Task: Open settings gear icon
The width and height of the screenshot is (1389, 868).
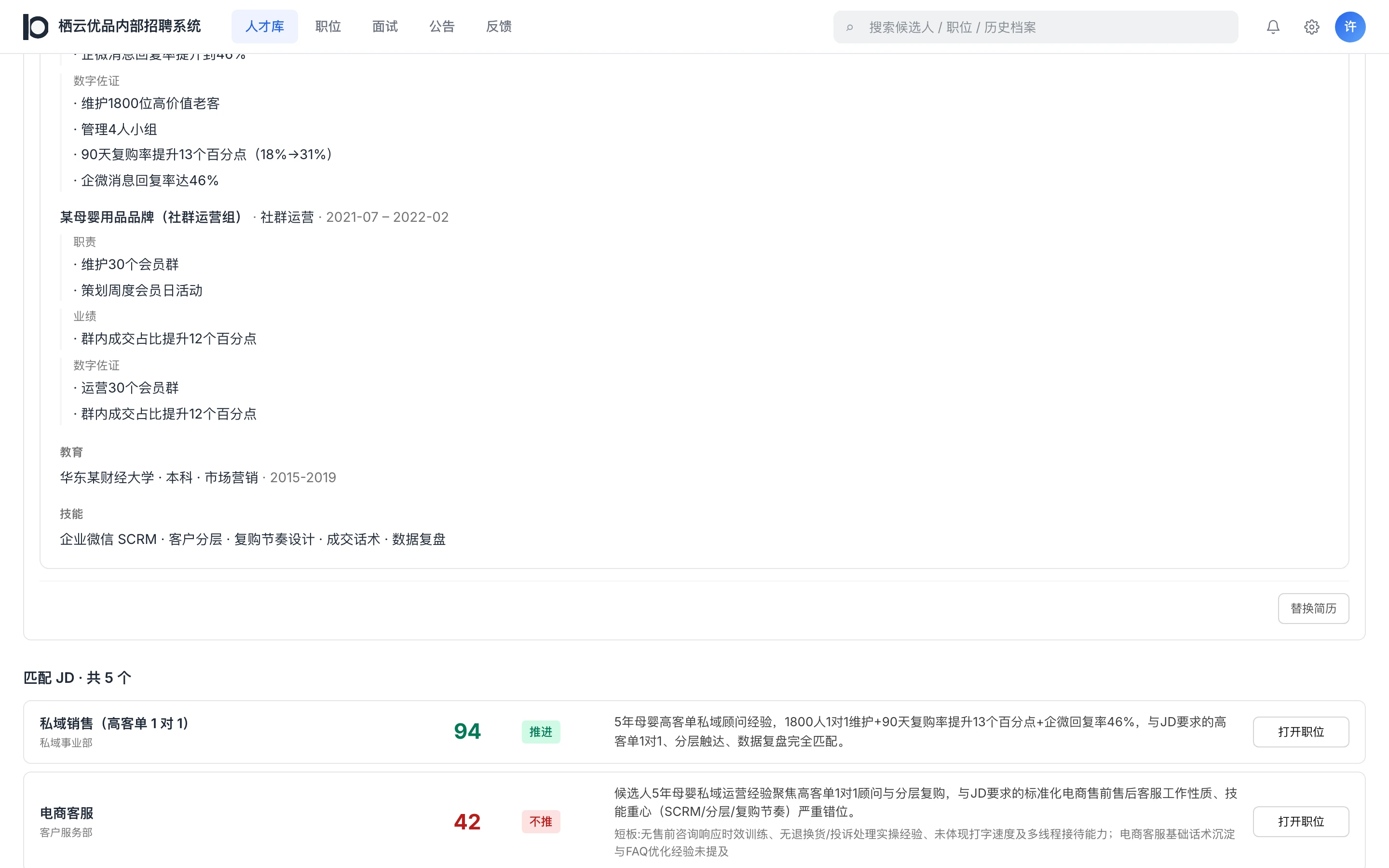Action: 1311,27
